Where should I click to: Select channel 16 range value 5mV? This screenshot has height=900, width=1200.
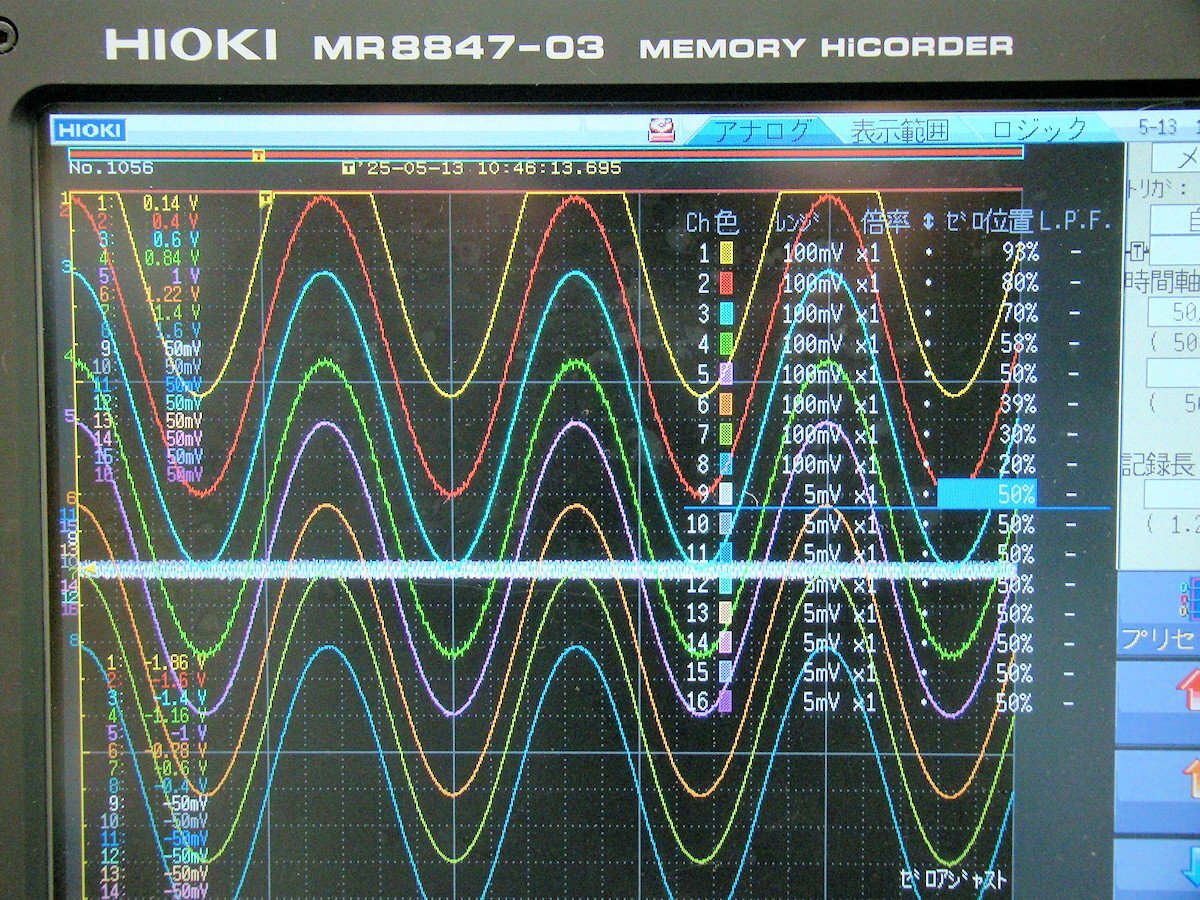point(823,702)
